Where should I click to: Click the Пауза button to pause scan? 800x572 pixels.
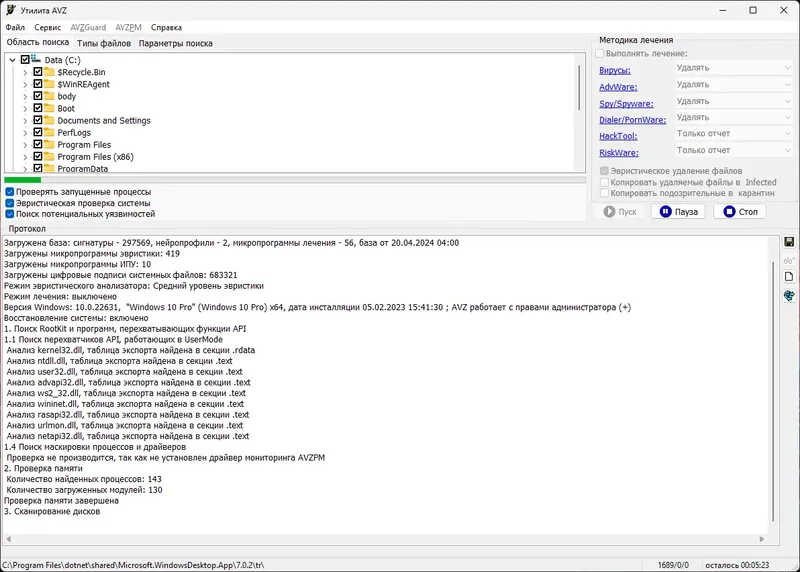point(678,211)
